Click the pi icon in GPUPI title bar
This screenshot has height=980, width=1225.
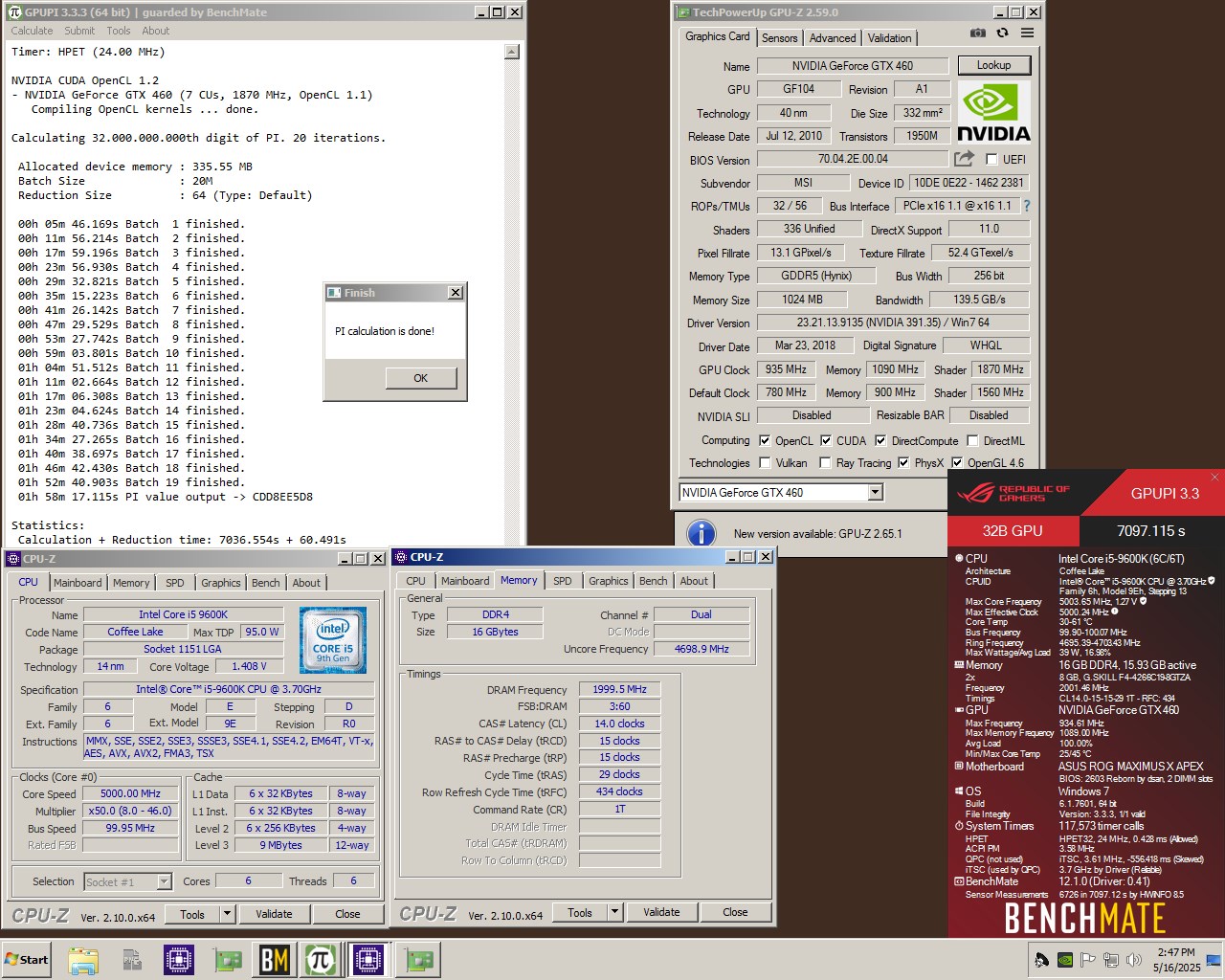[14, 11]
